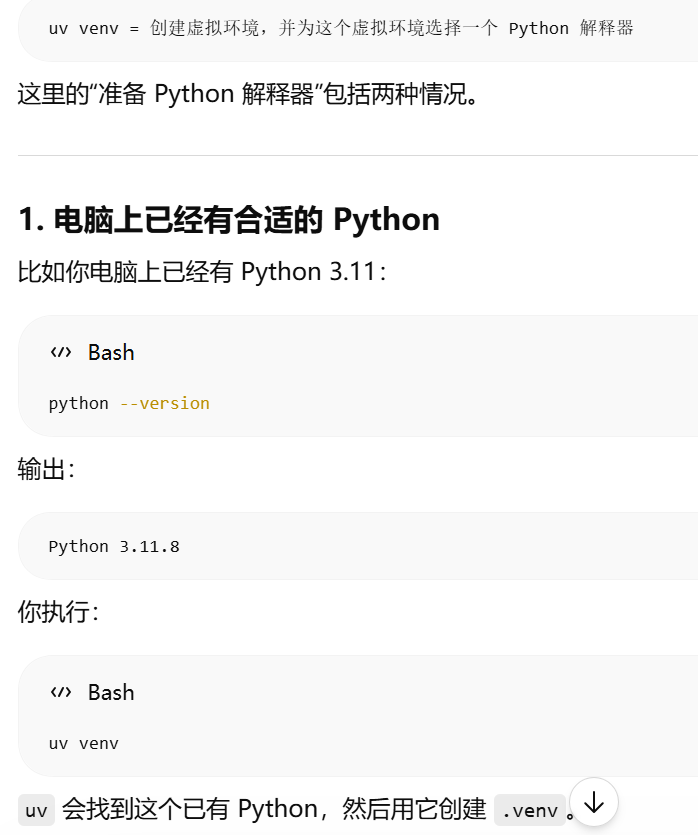Click the Bash label above python --version
The height and width of the screenshot is (835, 698).
pyautogui.click(x=111, y=353)
